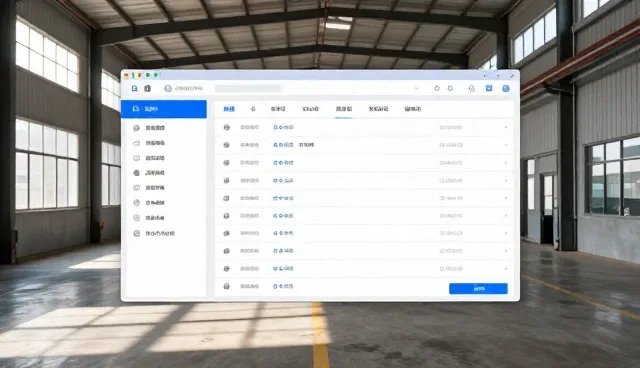Open the blue link in the last list row
640x368 pixels.
[283, 286]
